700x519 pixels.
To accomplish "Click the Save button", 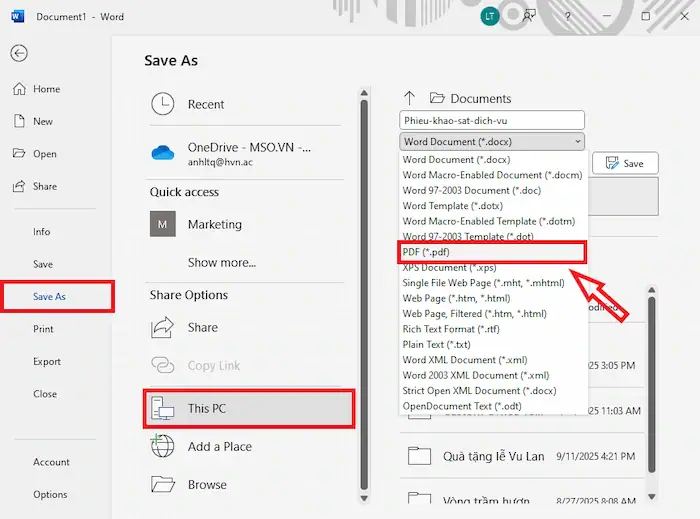I will click(625, 163).
